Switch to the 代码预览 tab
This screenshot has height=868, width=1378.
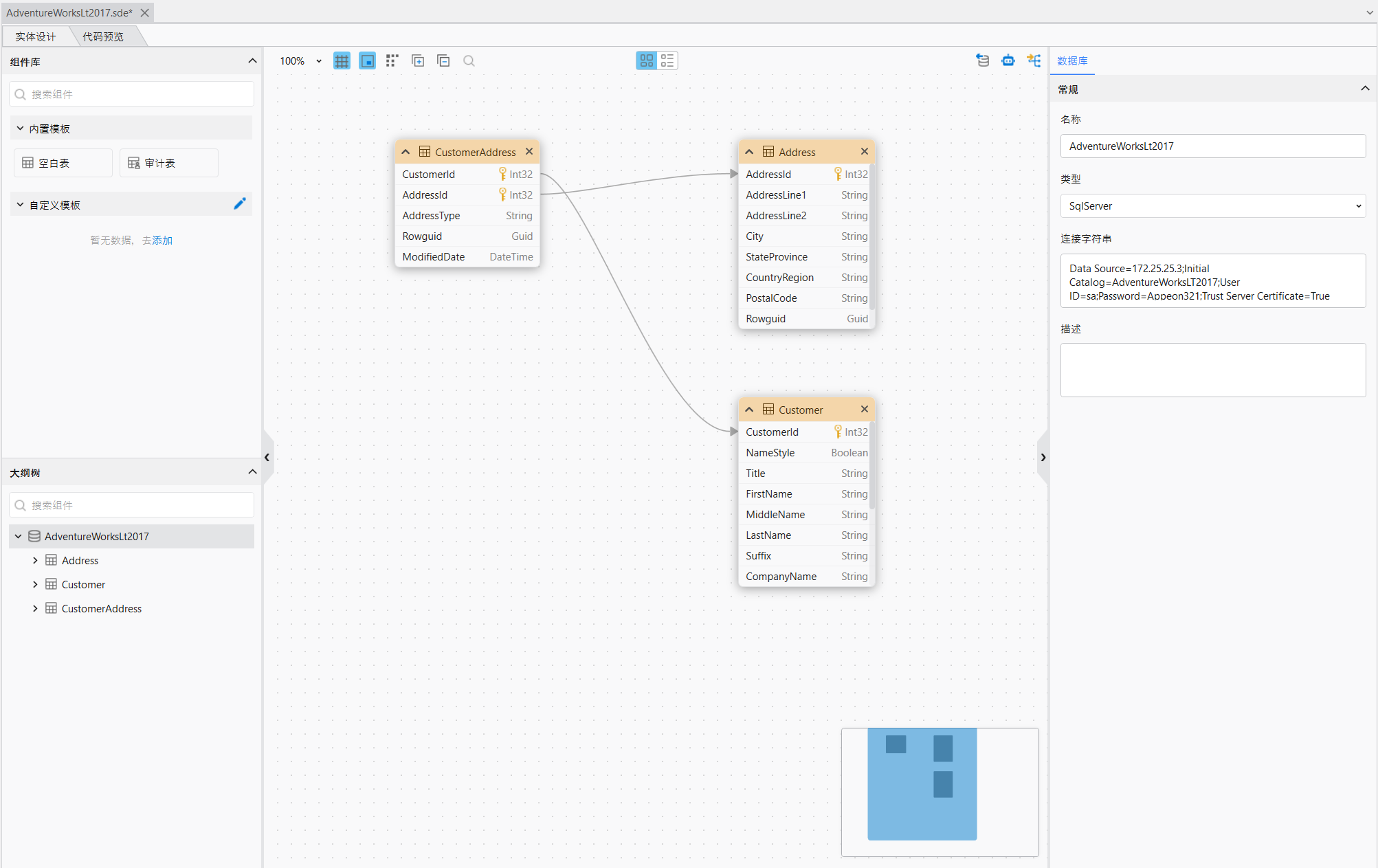(x=103, y=36)
